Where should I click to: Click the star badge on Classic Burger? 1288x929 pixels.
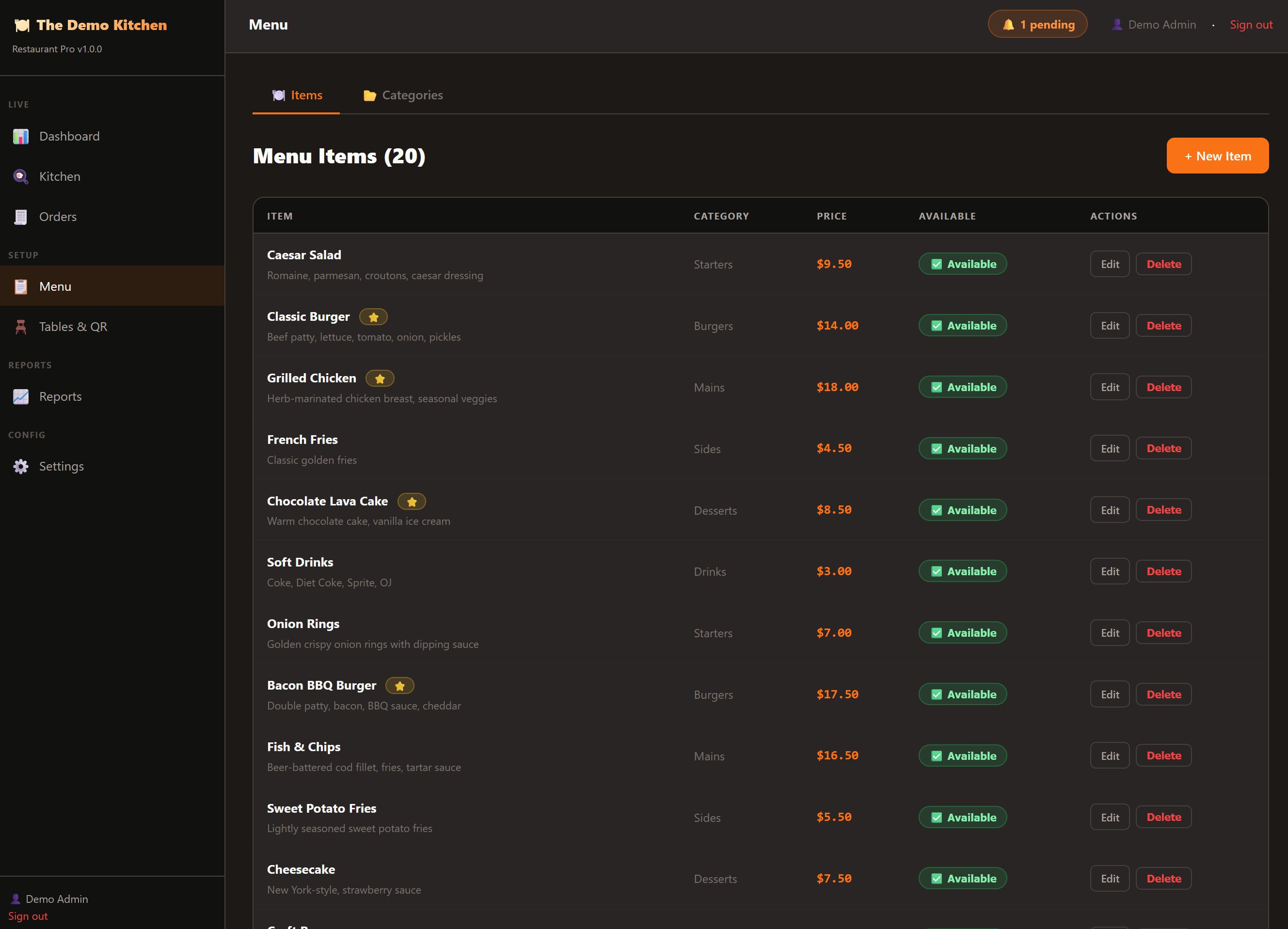coord(374,317)
